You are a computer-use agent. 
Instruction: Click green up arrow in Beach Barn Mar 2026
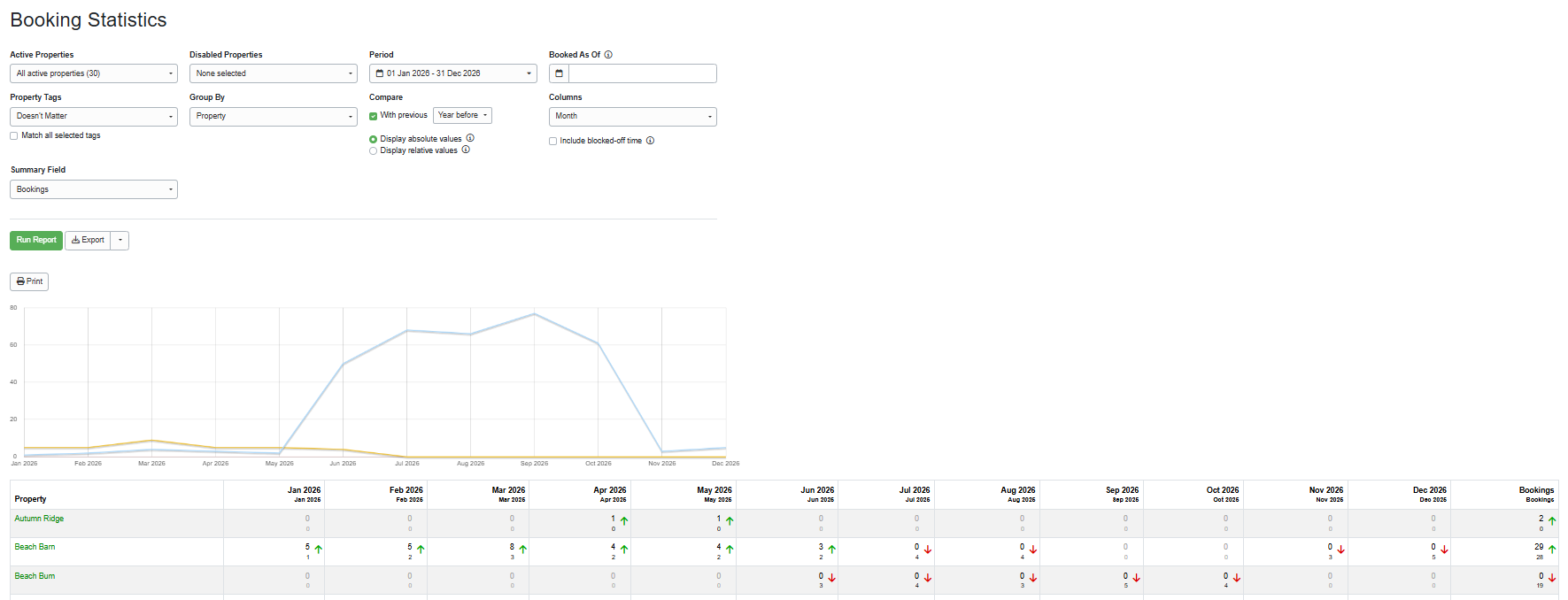[522, 550]
